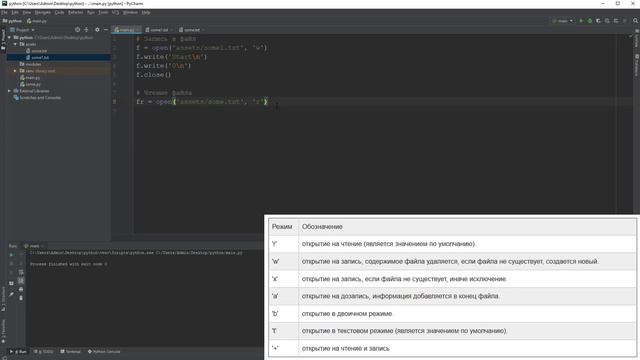Select some1.txt in the project tree

40,58
